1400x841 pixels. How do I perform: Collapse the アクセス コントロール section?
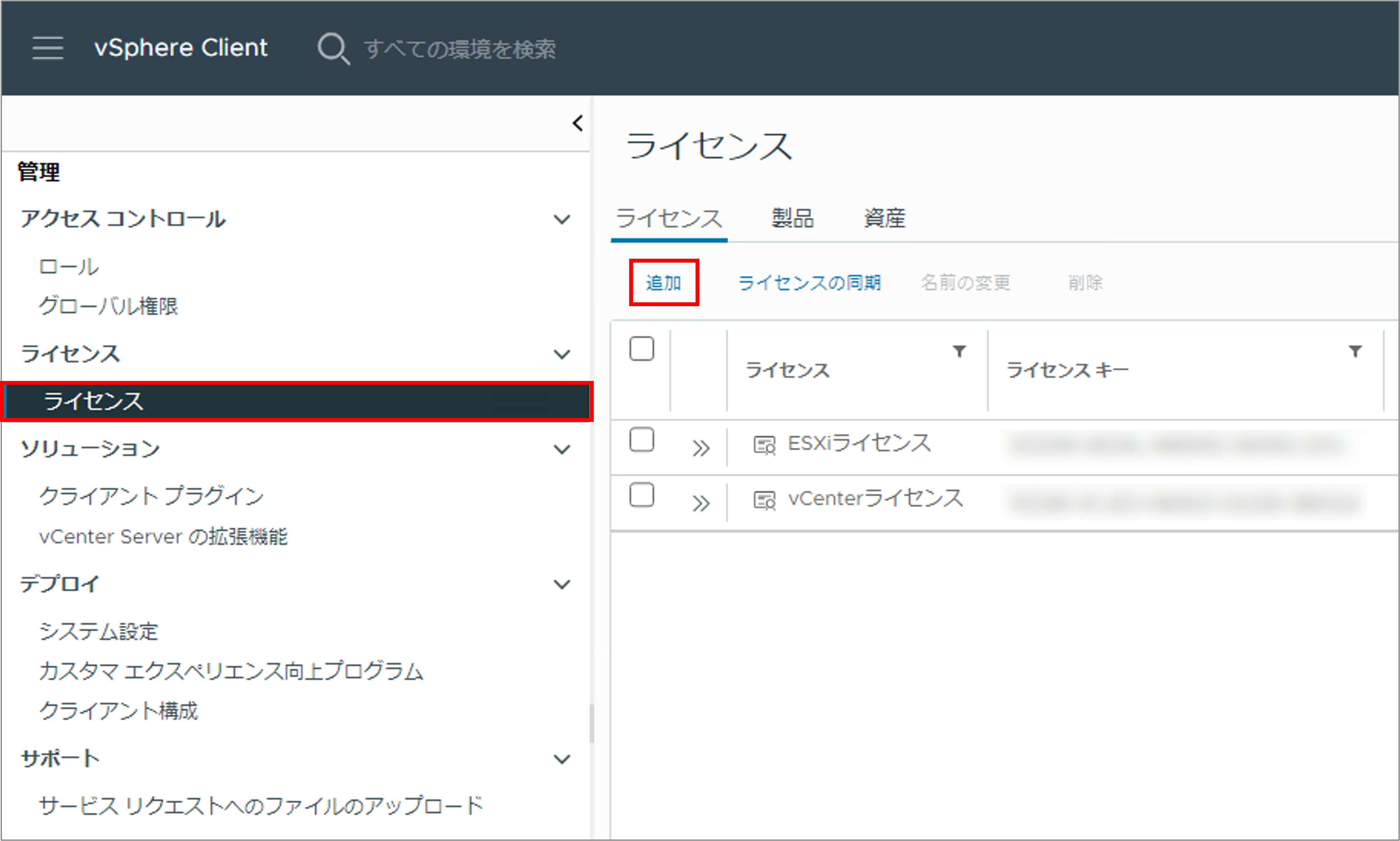point(562,219)
